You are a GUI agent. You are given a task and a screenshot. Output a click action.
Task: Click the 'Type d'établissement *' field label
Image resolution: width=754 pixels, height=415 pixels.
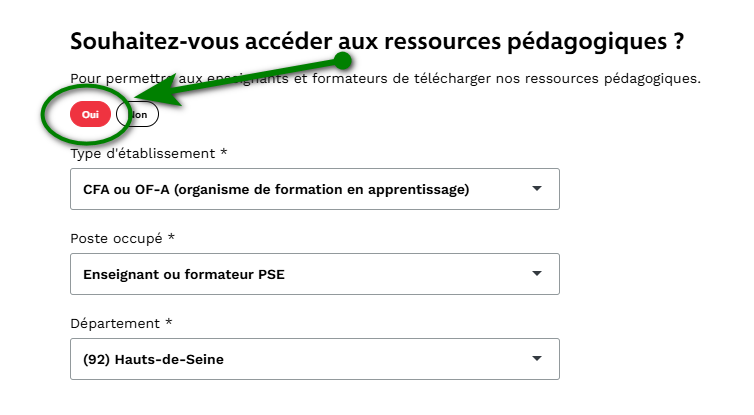pos(148,153)
